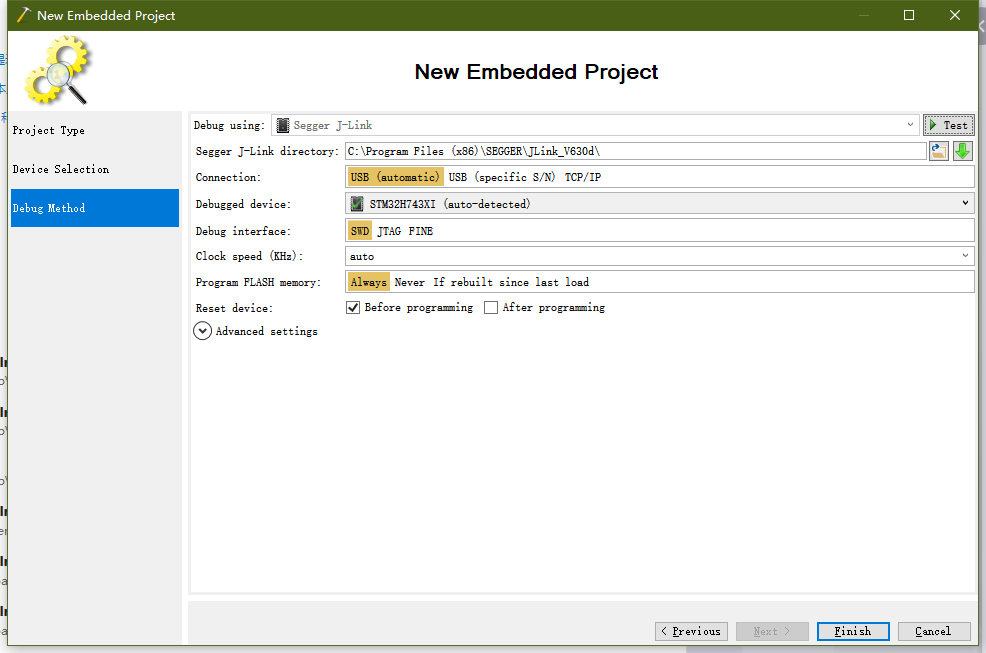The height and width of the screenshot is (653, 986).
Task: Select USB (specific S/N) connection
Action: (501, 177)
